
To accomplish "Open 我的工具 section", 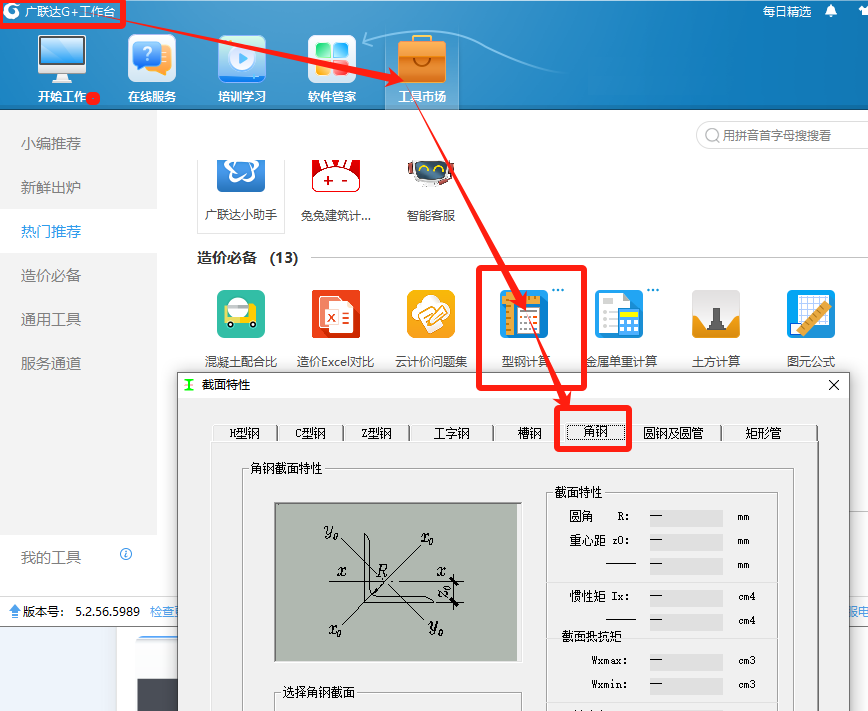I will (x=51, y=557).
